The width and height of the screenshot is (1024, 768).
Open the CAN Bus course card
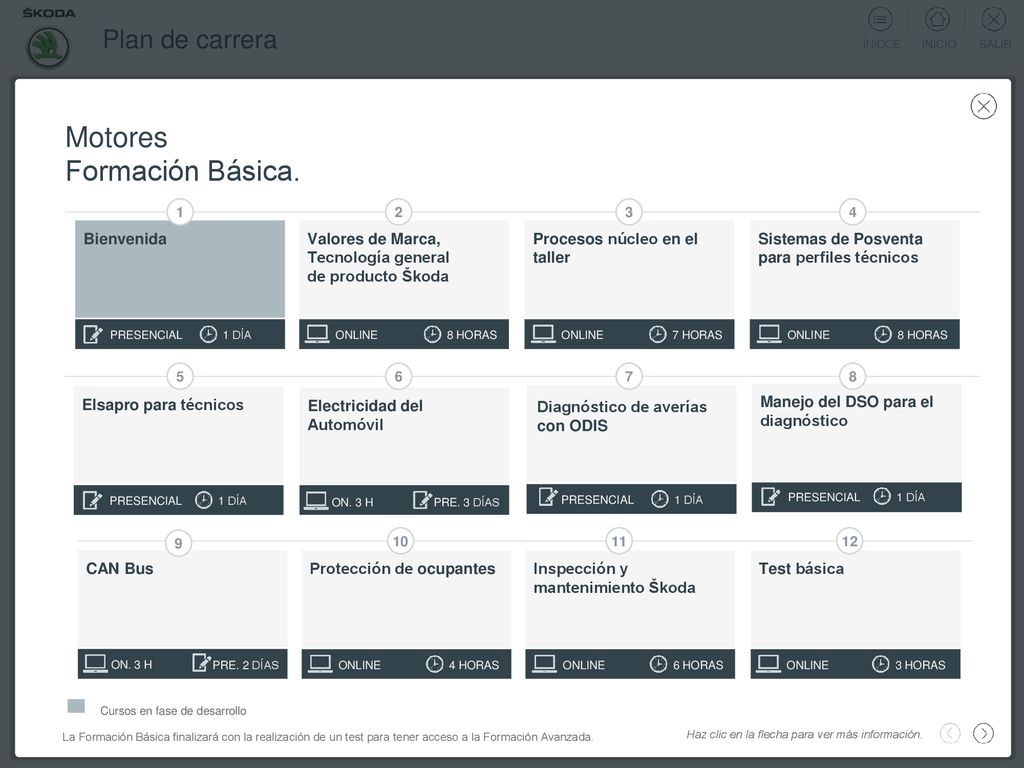click(x=182, y=615)
